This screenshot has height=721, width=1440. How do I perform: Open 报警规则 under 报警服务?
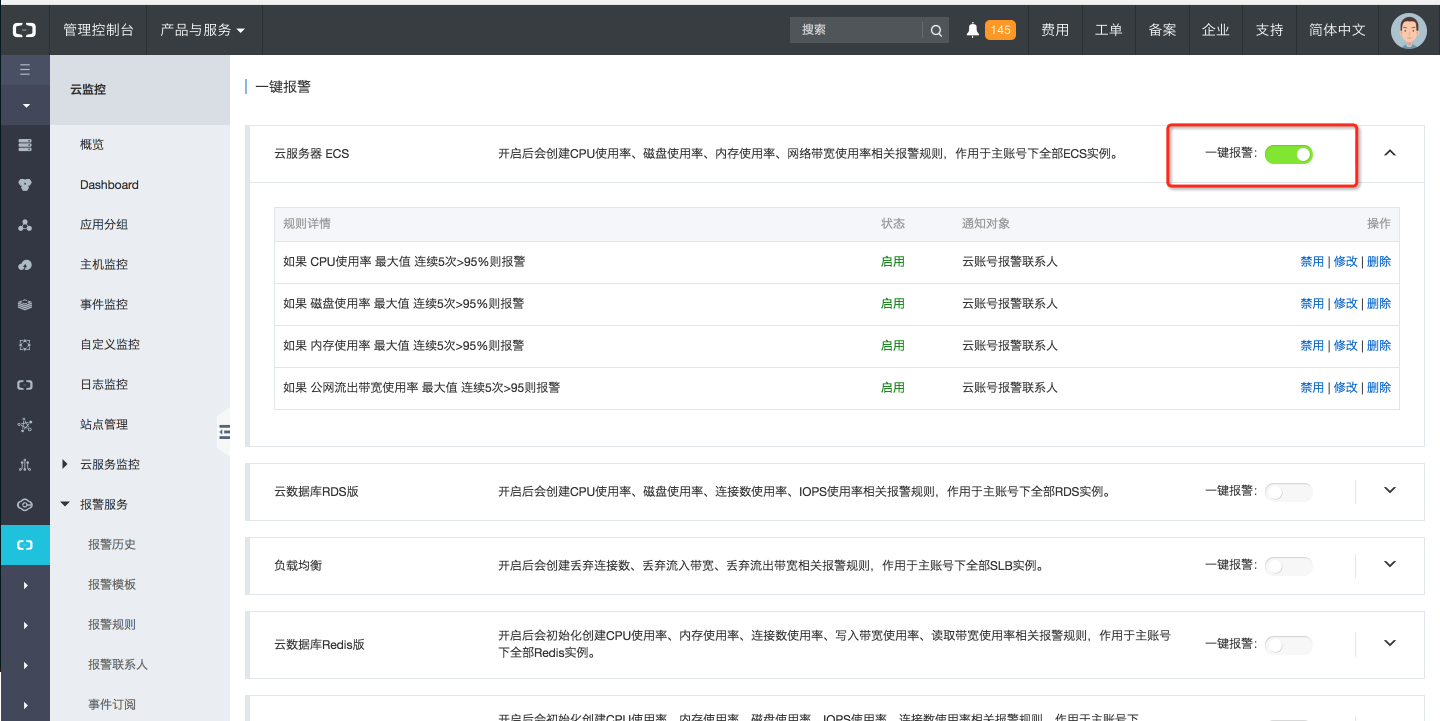[x=112, y=625]
